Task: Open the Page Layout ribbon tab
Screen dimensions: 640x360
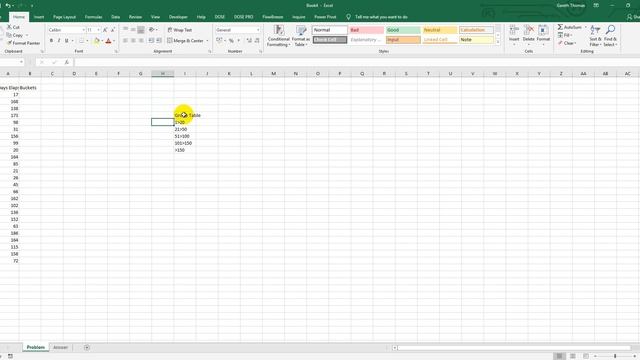Action: tap(64, 17)
